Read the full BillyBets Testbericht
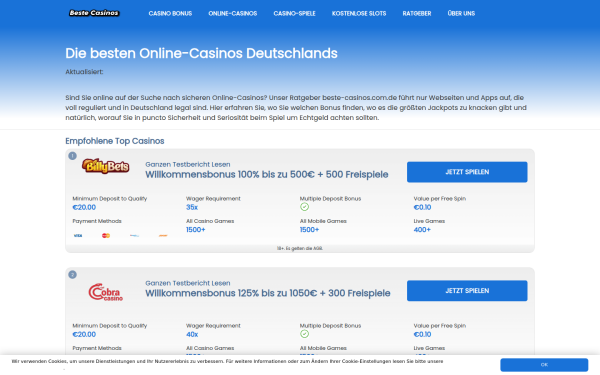The height and width of the screenshot is (375, 600). point(188,165)
